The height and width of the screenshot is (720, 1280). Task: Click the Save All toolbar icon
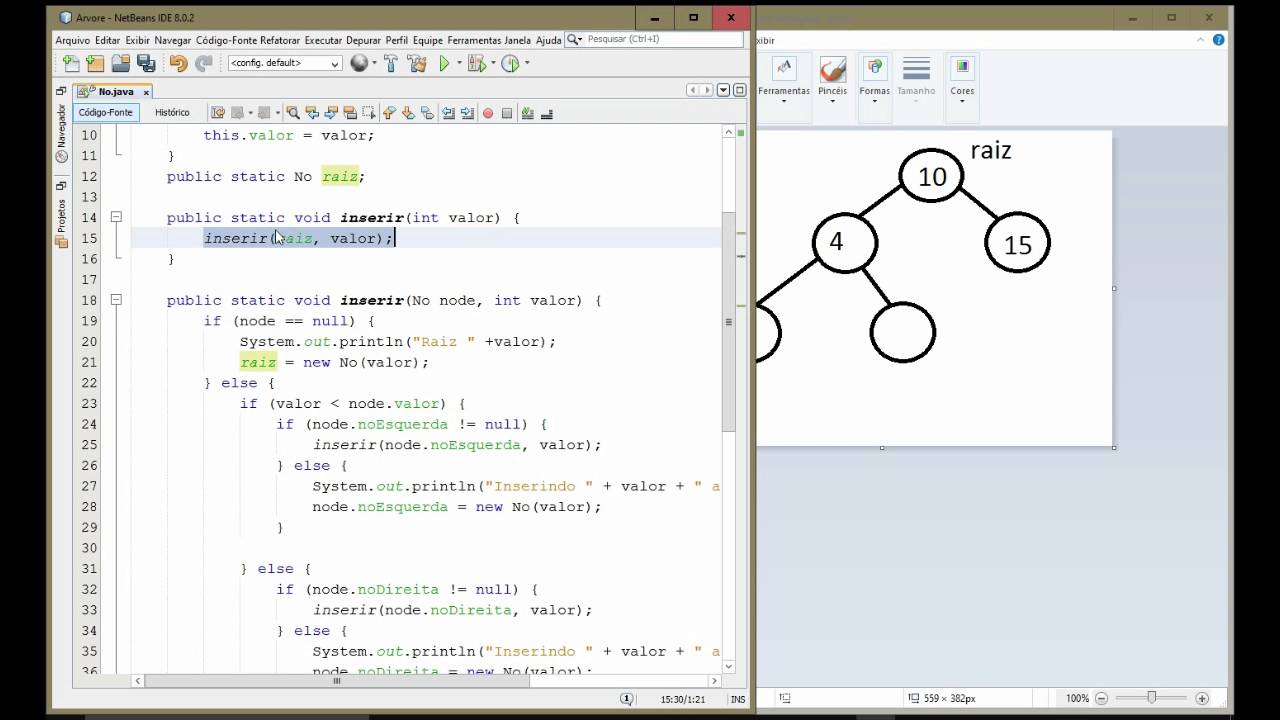[146, 63]
